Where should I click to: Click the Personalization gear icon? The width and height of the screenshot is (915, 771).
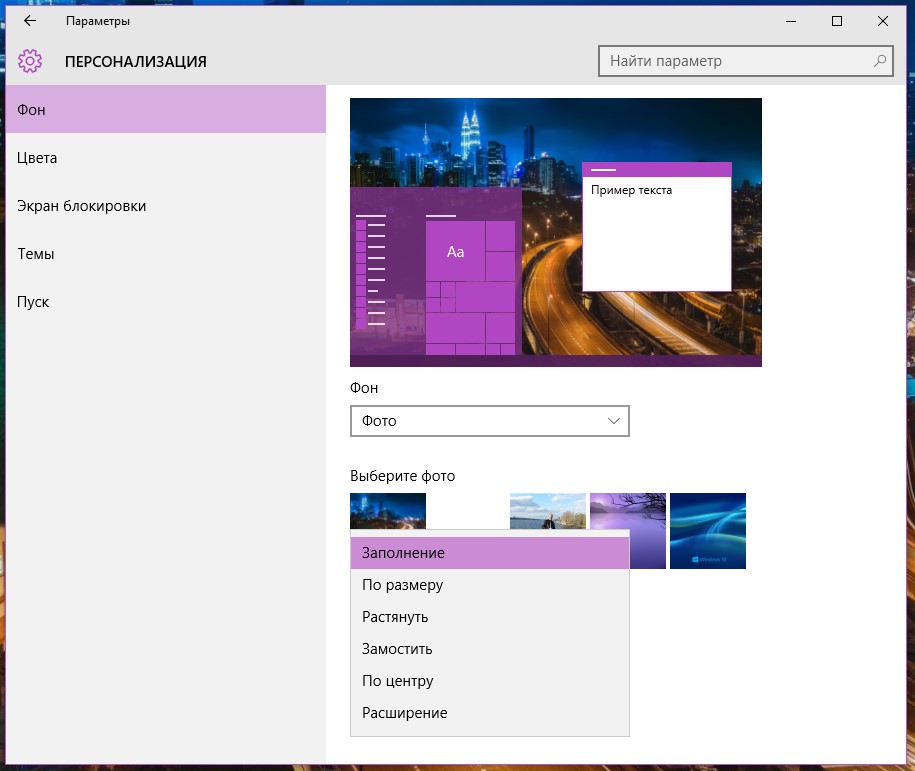[30, 62]
